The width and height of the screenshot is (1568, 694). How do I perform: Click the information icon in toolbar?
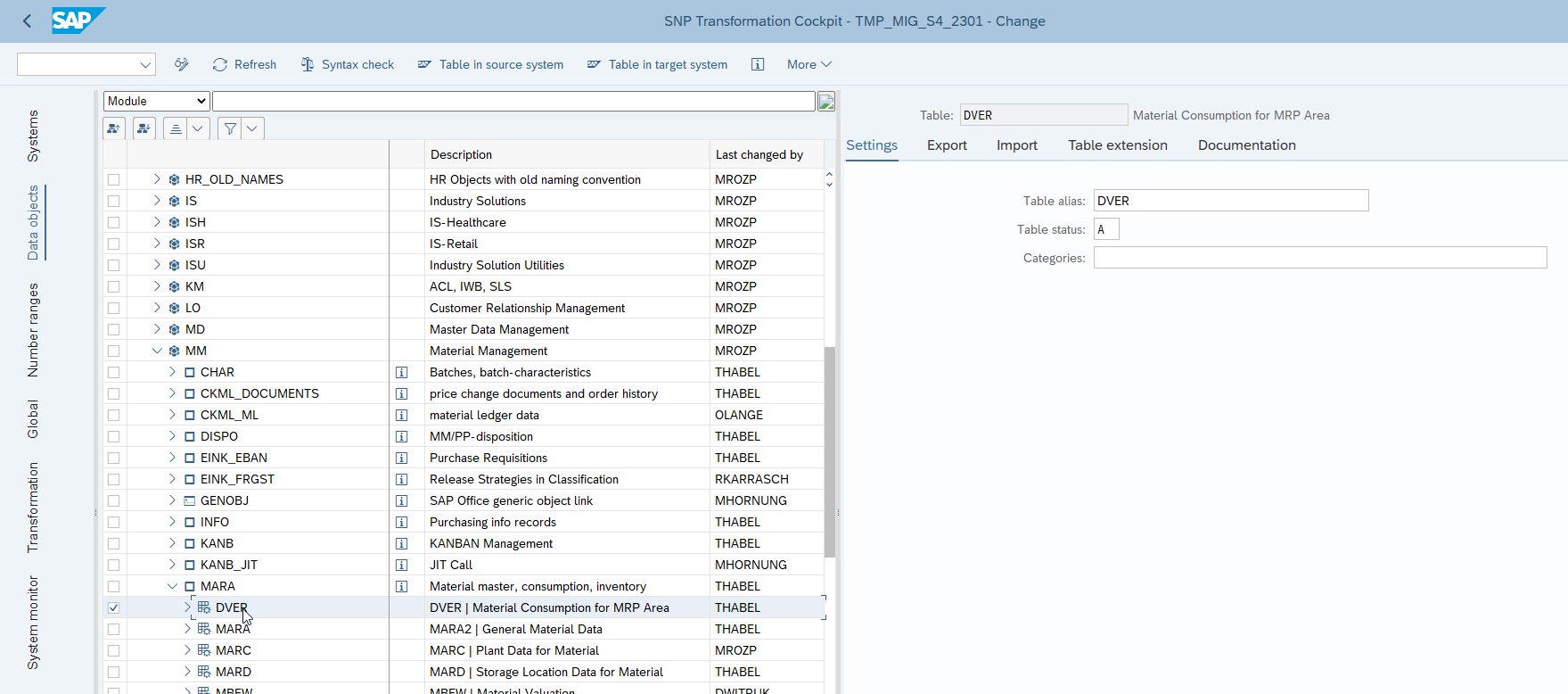[758, 64]
